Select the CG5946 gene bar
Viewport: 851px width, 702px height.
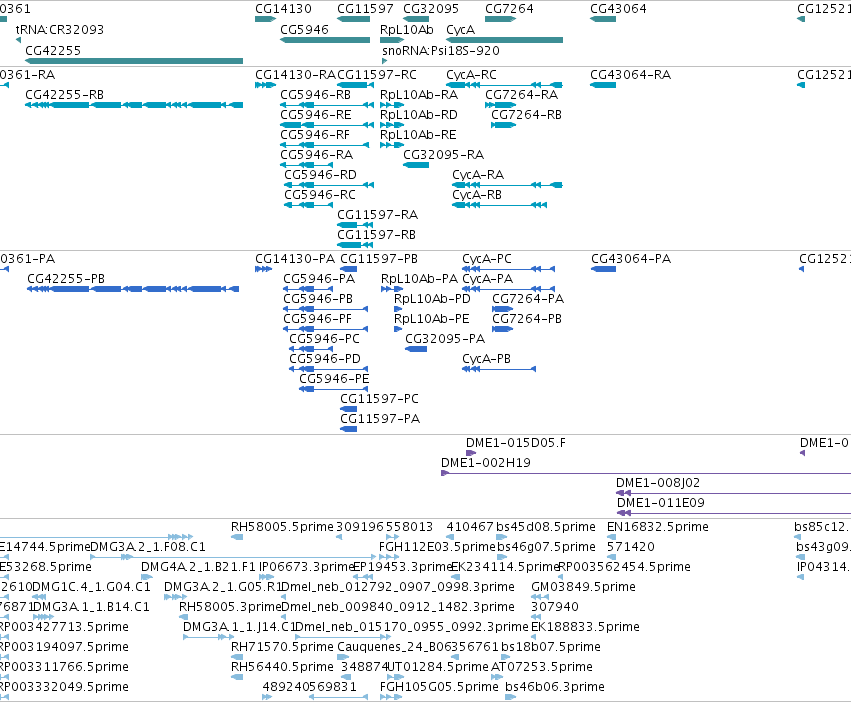click(x=325, y=40)
